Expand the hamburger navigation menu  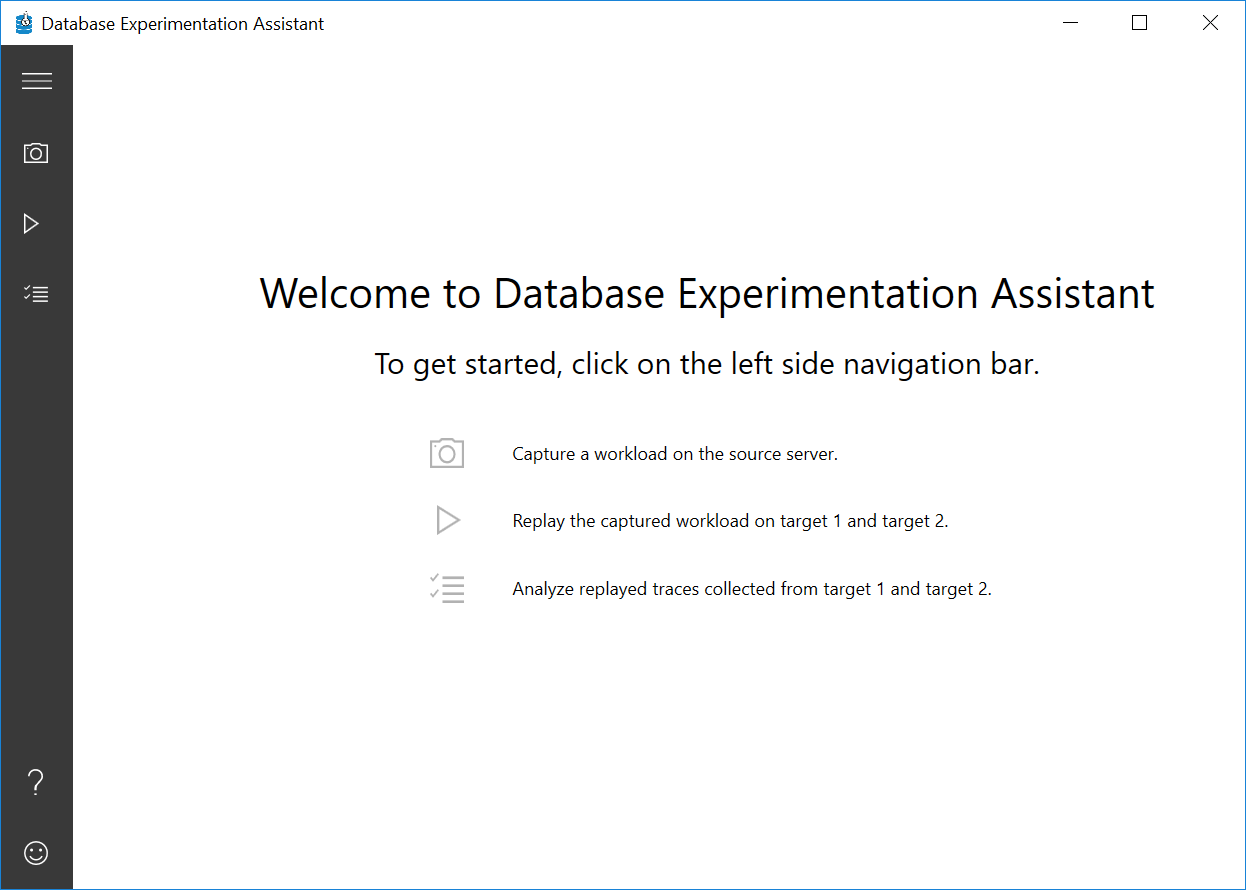37,81
